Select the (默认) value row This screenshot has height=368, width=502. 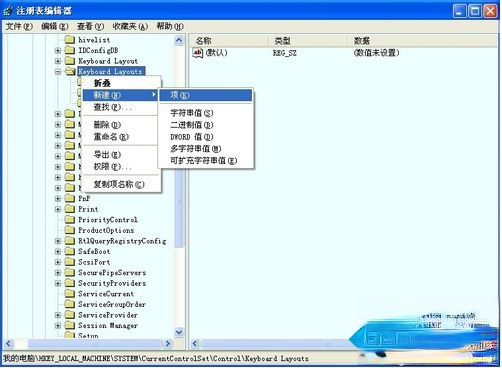(x=217, y=53)
